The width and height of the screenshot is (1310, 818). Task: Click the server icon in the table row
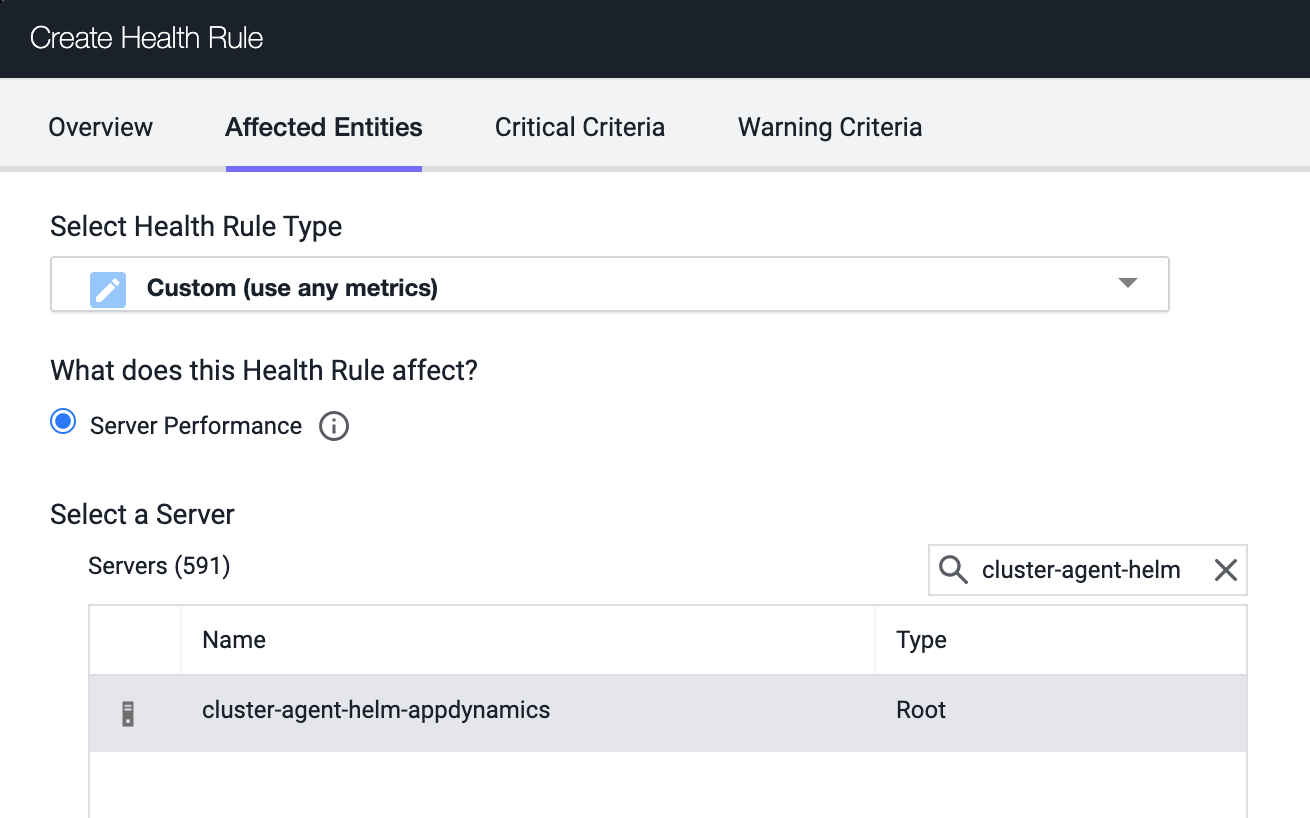click(x=128, y=713)
